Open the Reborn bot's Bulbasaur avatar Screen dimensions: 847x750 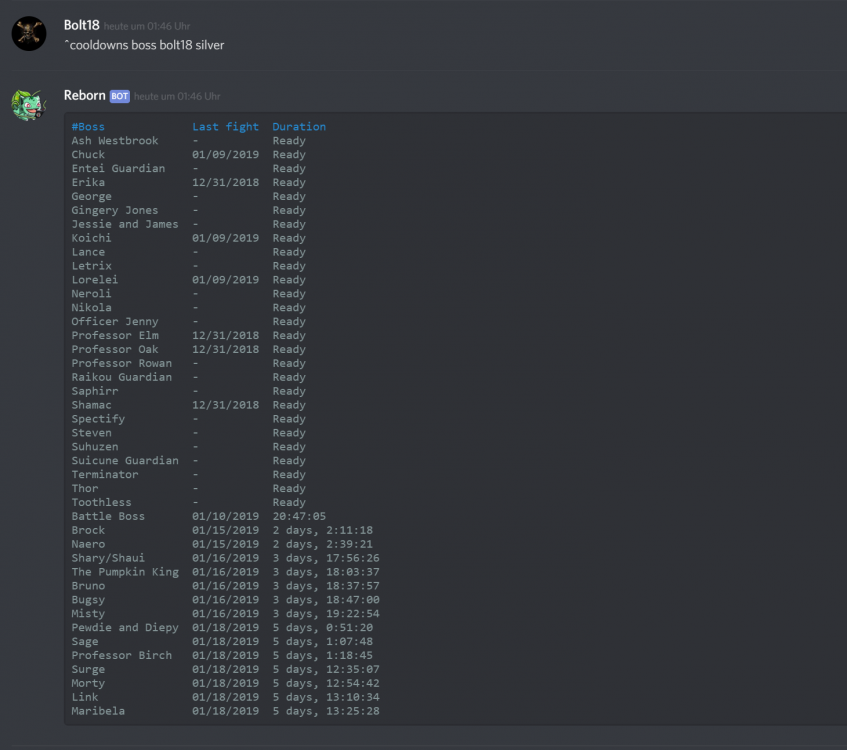coord(29,104)
